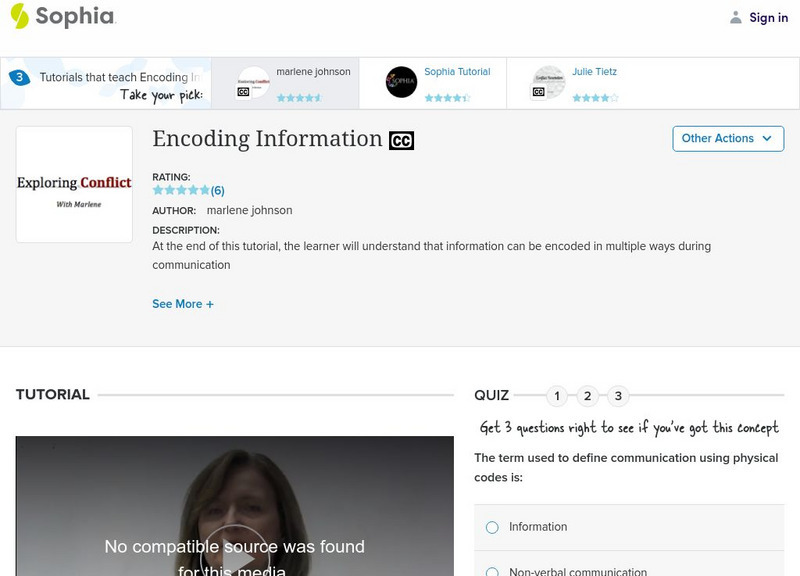Image resolution: width=800 pixels, height=576 pixels.
Task: Click the star rating under Sophia Tutorial
Action: (x=447, y=97)
